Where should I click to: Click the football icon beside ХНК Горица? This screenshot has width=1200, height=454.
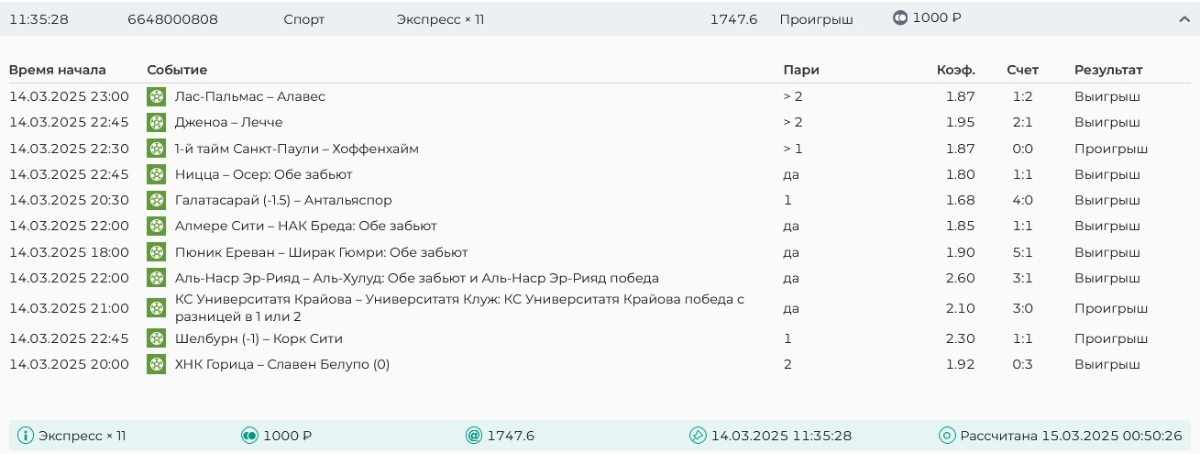(156, 364)
